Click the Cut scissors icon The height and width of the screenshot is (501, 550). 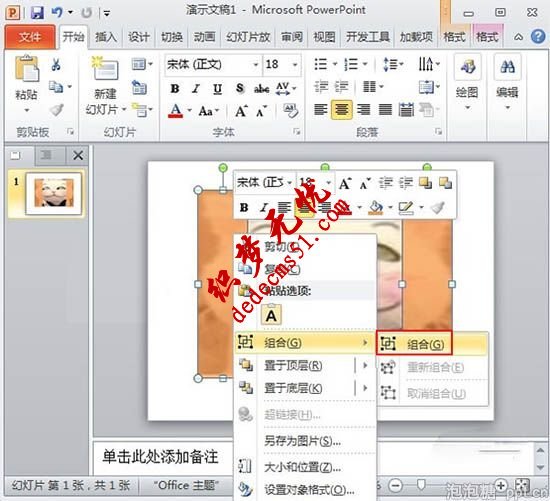56,65
